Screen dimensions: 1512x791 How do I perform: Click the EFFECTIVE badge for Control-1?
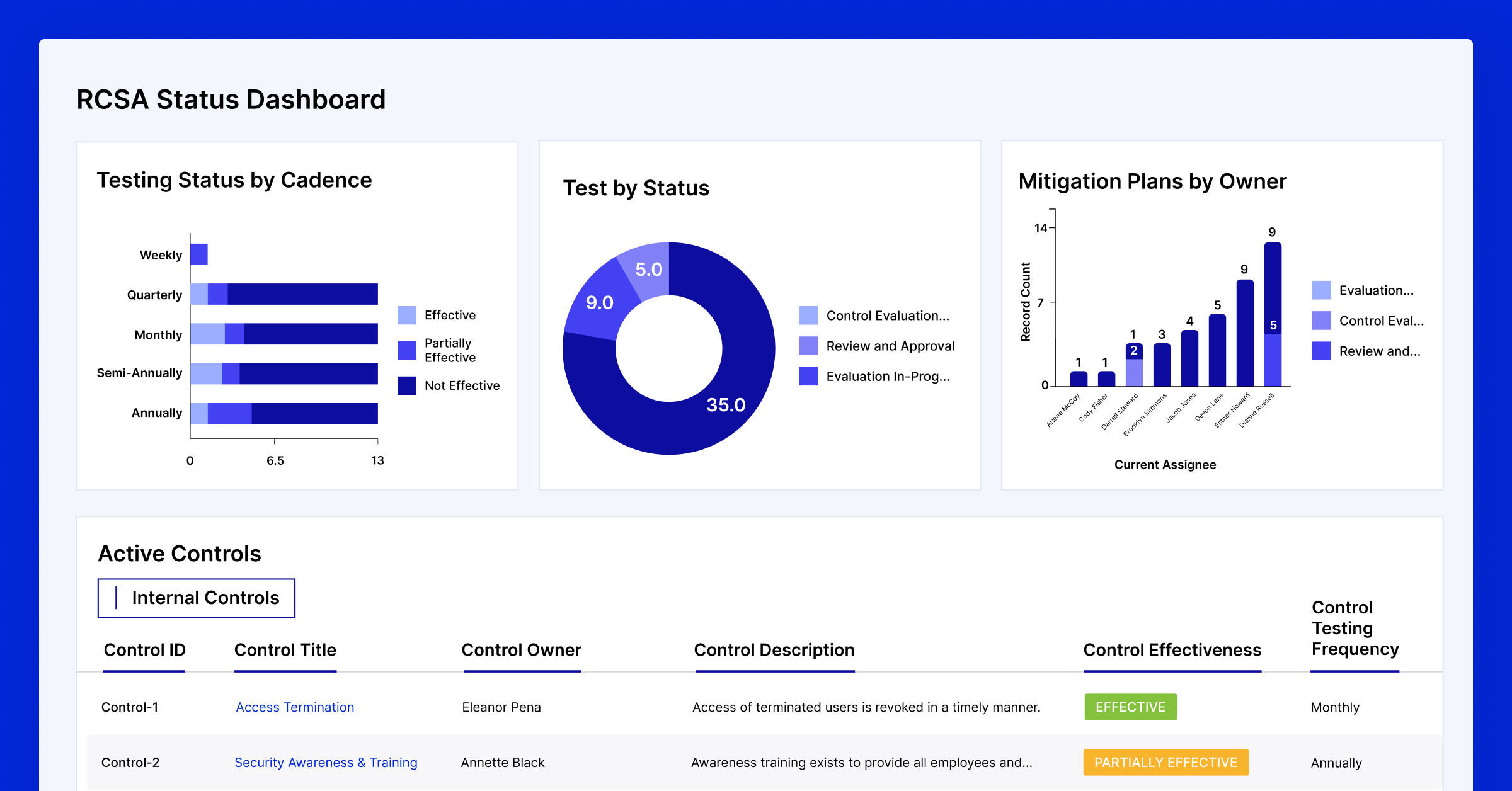1130,707
